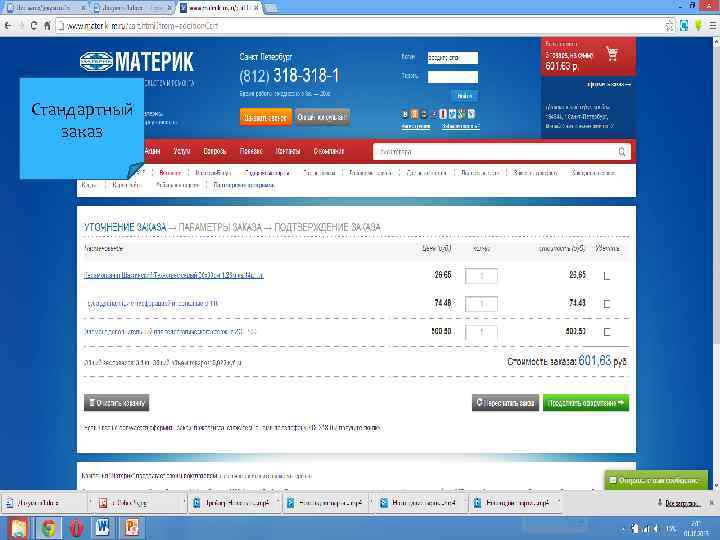This screenshot has width=720, height=540.
Task: Tick delete checkbox for 26,65 row
Action: [607, 276]
